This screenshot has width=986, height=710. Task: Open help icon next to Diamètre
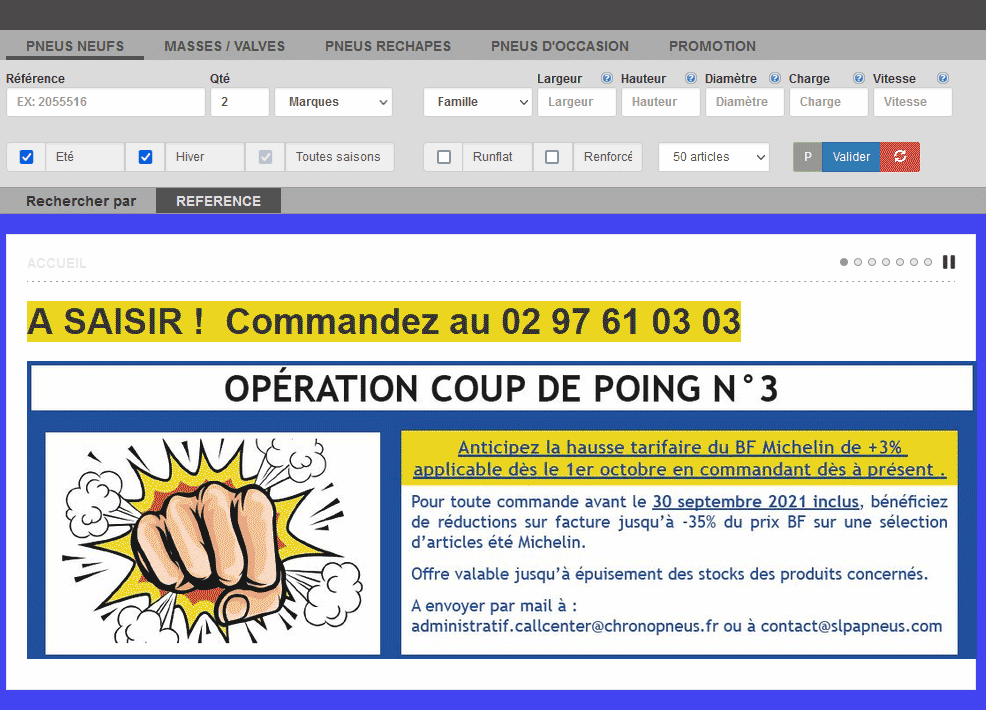pyautogui.click(x=775, y=78)
